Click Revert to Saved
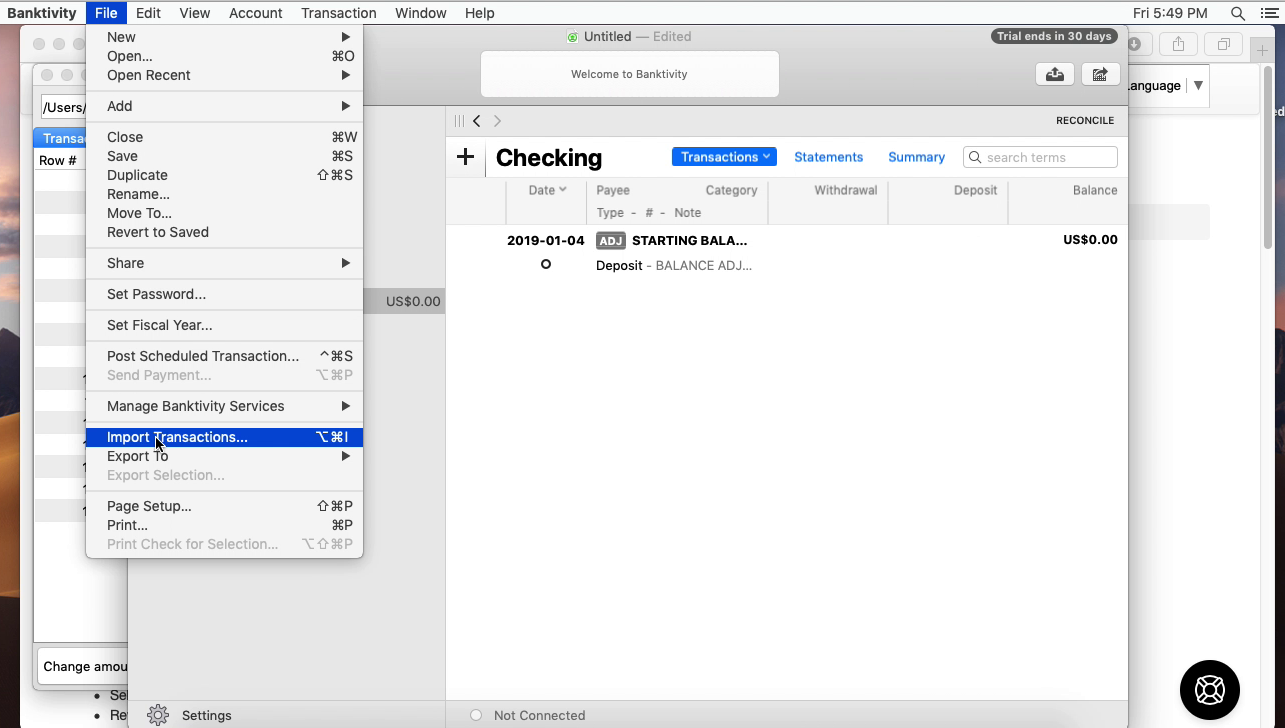This screenshot has height=728, width=1285. click(224, 232)
